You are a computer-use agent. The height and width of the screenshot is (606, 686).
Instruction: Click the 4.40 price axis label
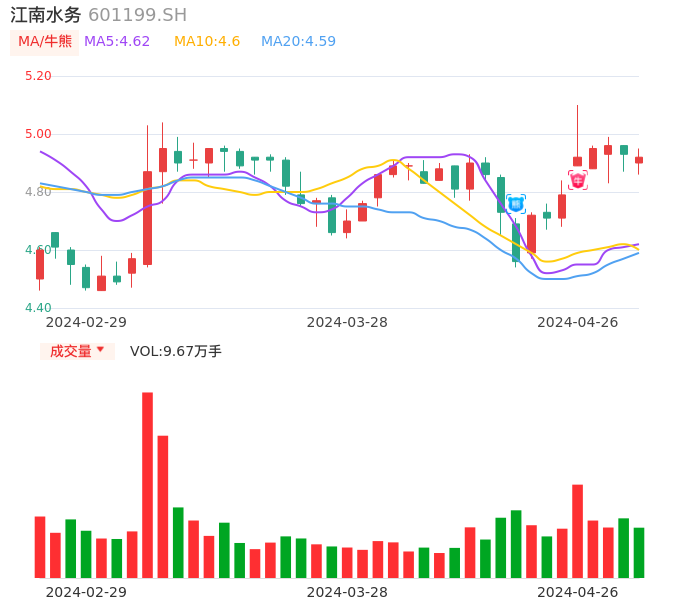pyautogui.click(x=38, y=308)
